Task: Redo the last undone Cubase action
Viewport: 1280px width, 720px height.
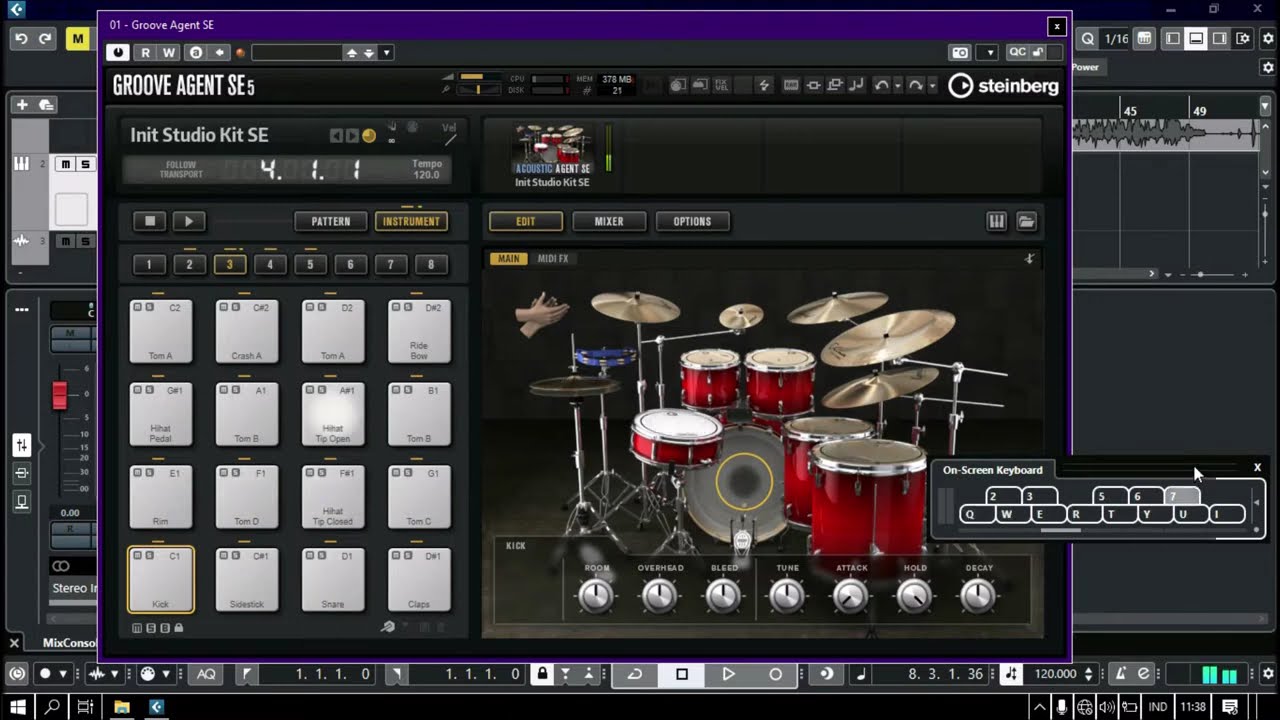Action: (45, 39)
